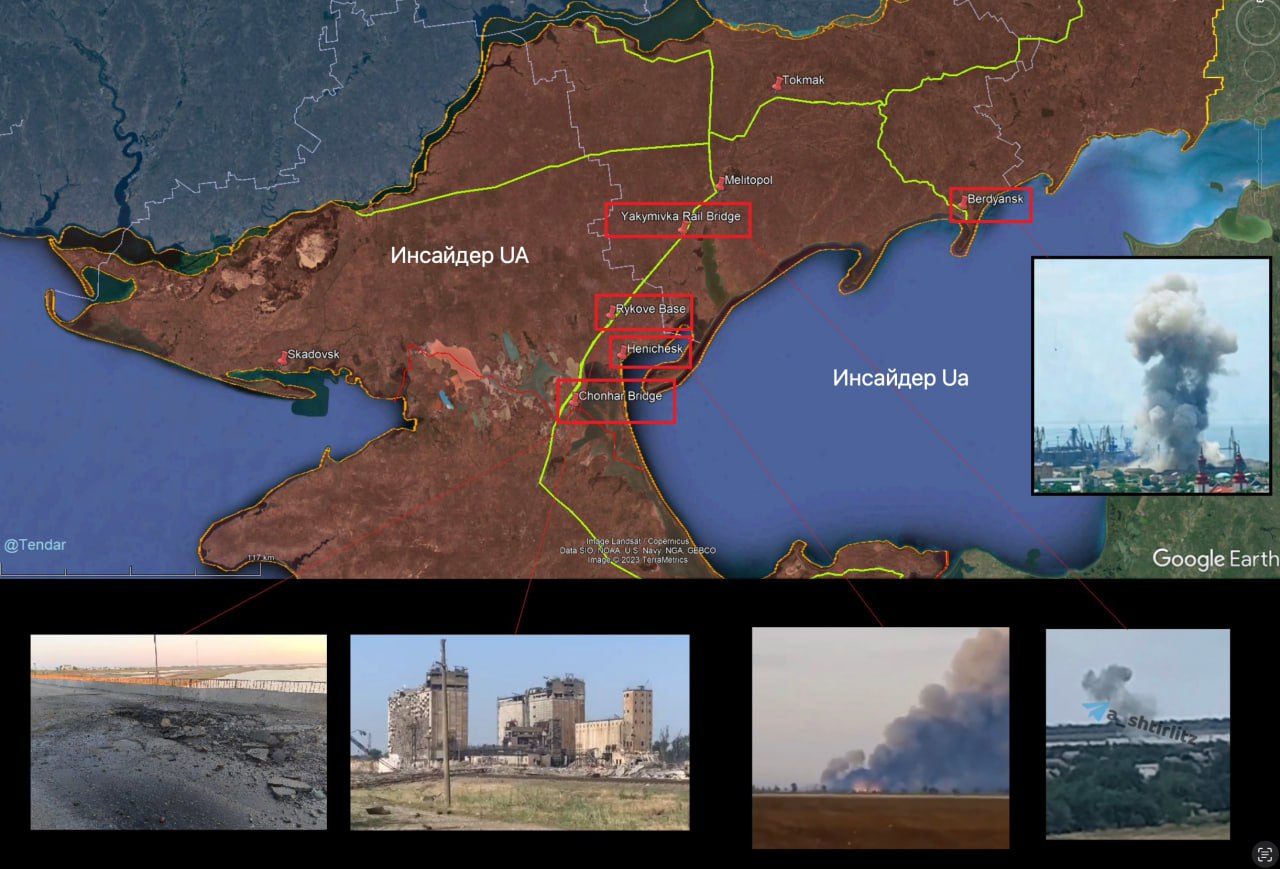Click the Landsat / Copernicus attribution text
This screenshot has width=1280, height=869.
[x=637, y=541]
